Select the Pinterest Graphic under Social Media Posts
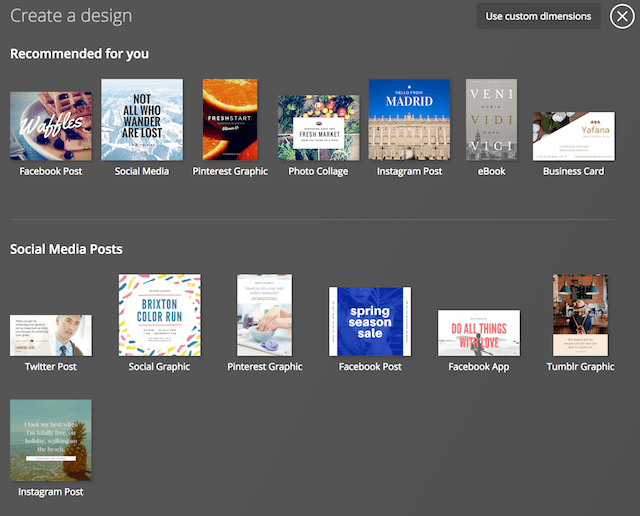The image size is (640, 516). [x=264, y=315]
